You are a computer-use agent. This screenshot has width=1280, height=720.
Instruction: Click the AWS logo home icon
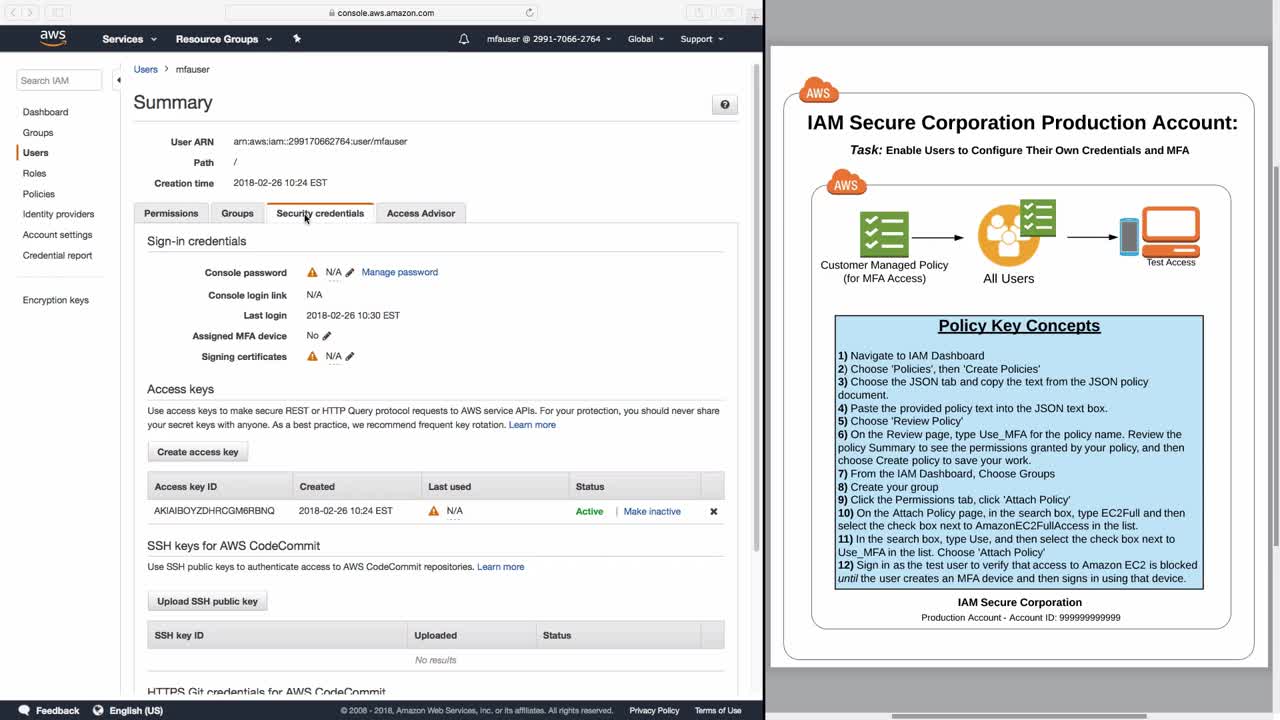point(53,38)
